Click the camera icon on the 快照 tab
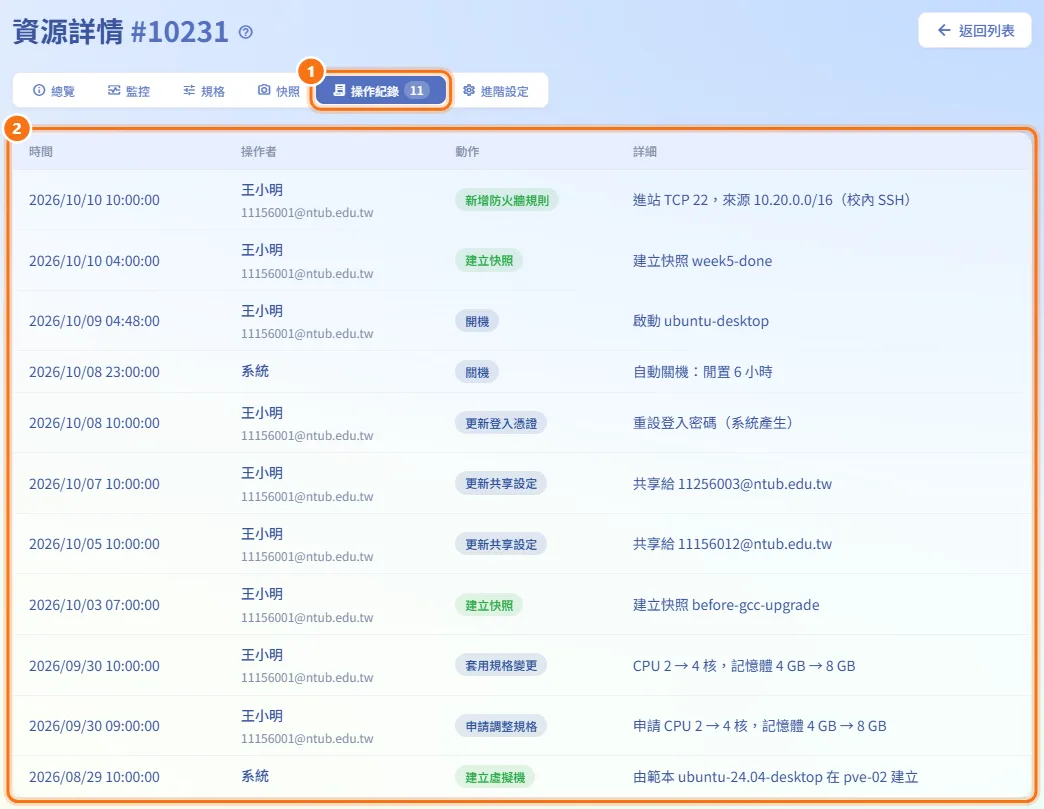This screenshot has width=1044, height=809. pos(264,90)
